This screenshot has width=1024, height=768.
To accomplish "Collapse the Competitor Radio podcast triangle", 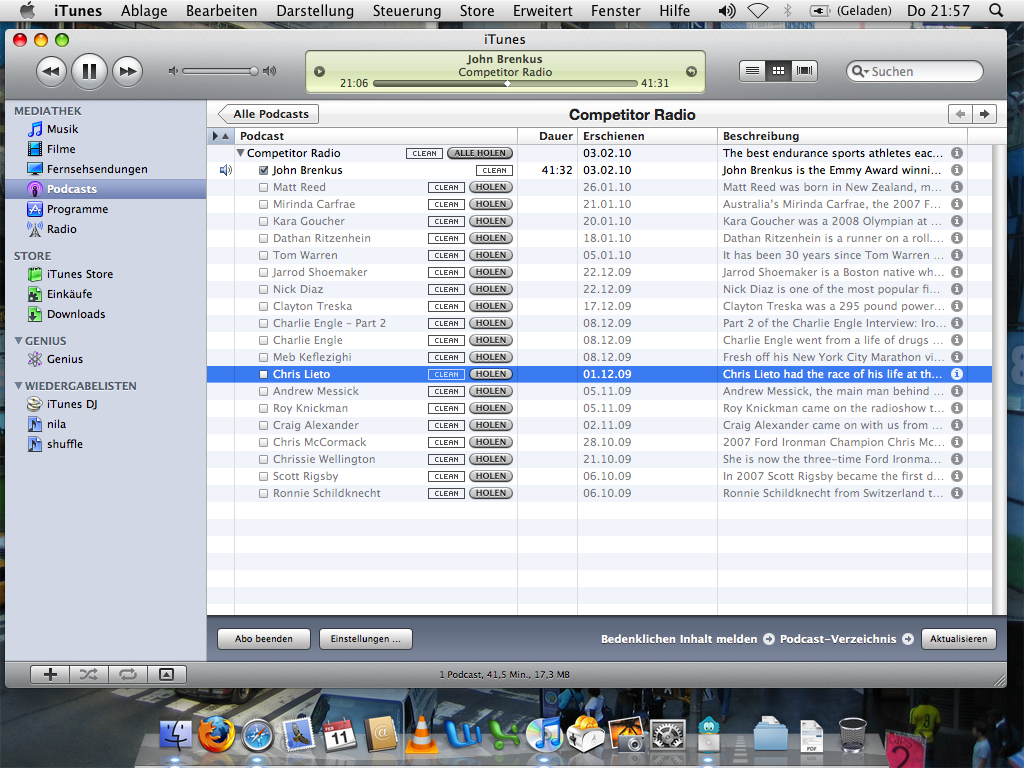I will point(240,153).
